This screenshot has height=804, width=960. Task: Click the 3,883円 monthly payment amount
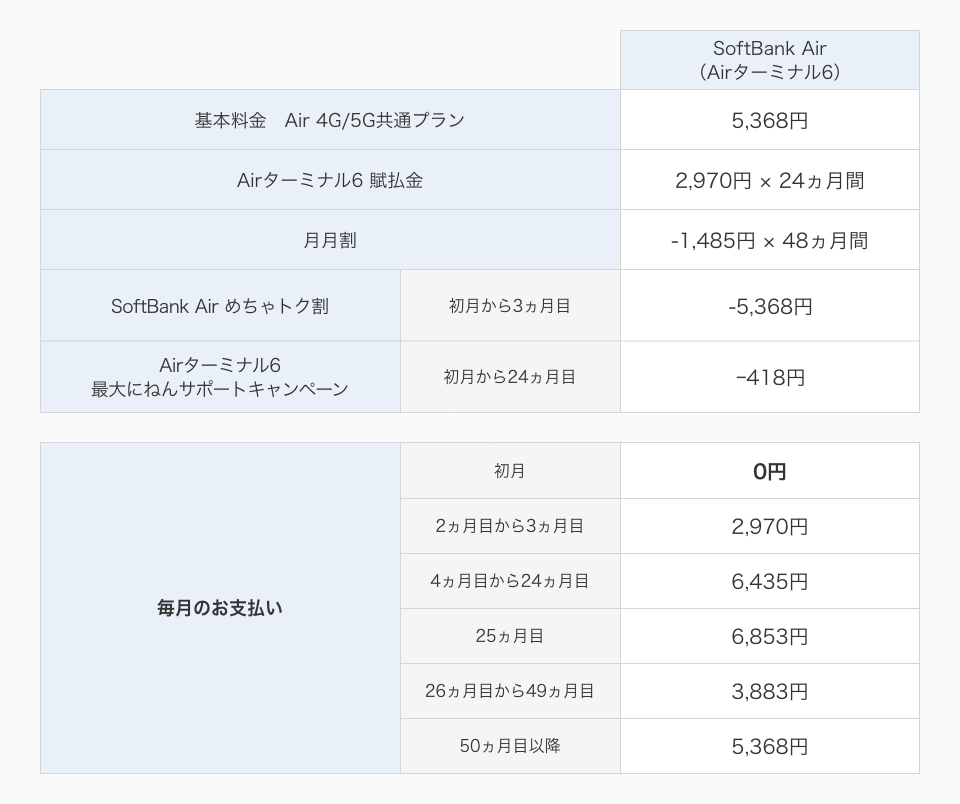769,692
